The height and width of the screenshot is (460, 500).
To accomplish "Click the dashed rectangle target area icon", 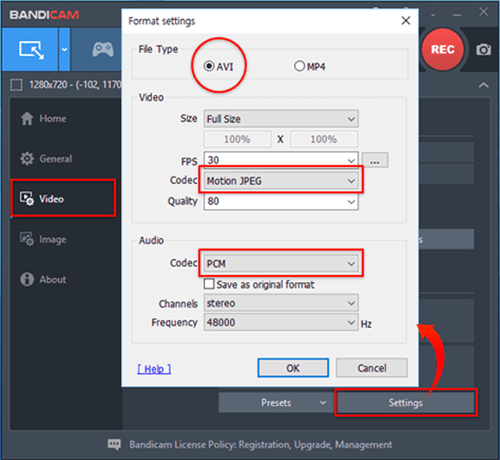I will [16, 85].
